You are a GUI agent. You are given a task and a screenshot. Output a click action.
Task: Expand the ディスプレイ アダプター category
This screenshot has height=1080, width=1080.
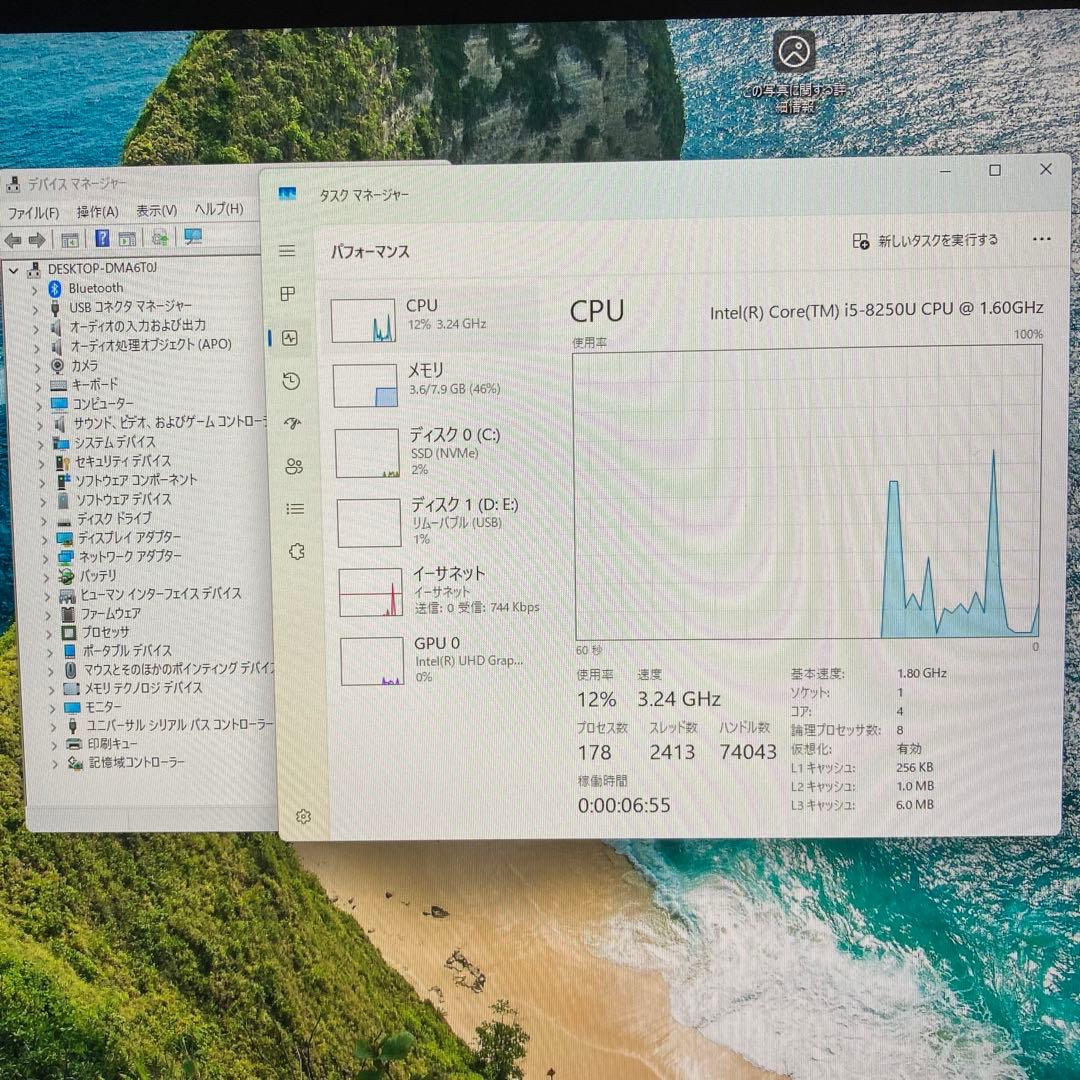45,537
